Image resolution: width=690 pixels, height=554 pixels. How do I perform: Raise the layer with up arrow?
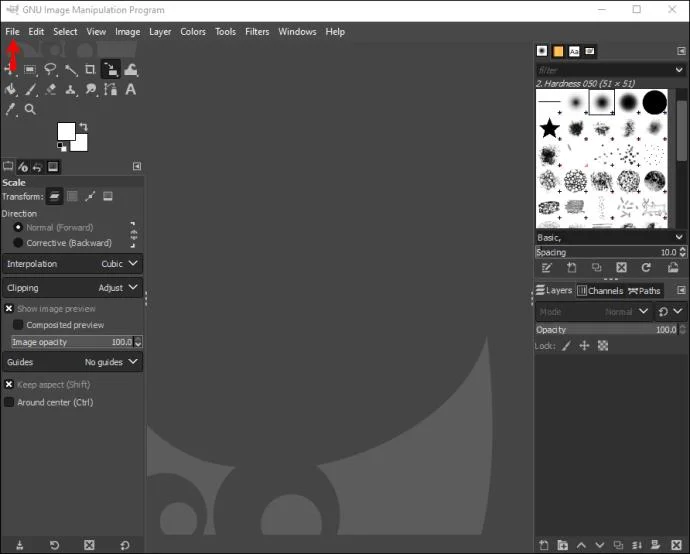coord(581,545)
